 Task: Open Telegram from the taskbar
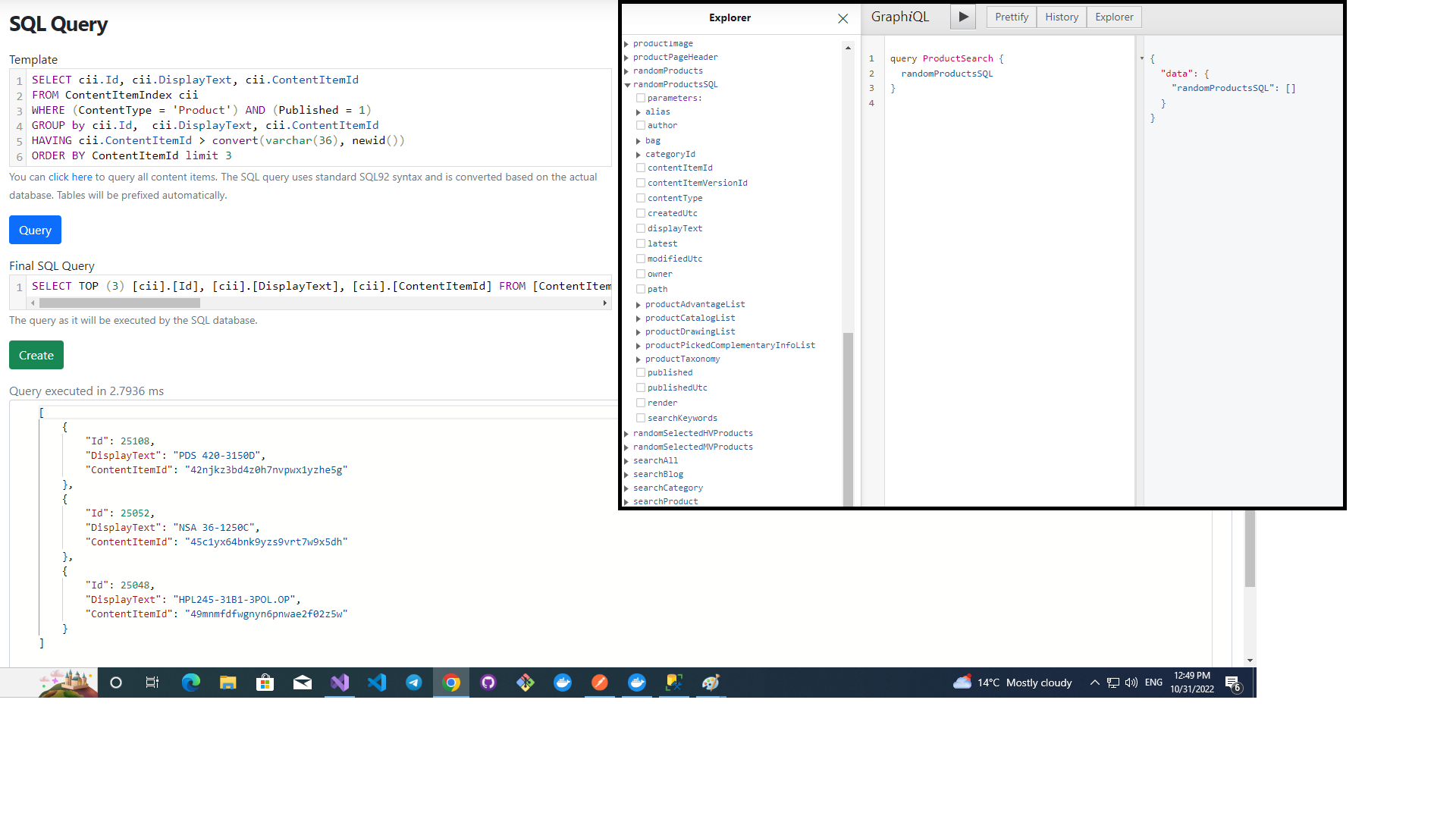click(414, 682)
